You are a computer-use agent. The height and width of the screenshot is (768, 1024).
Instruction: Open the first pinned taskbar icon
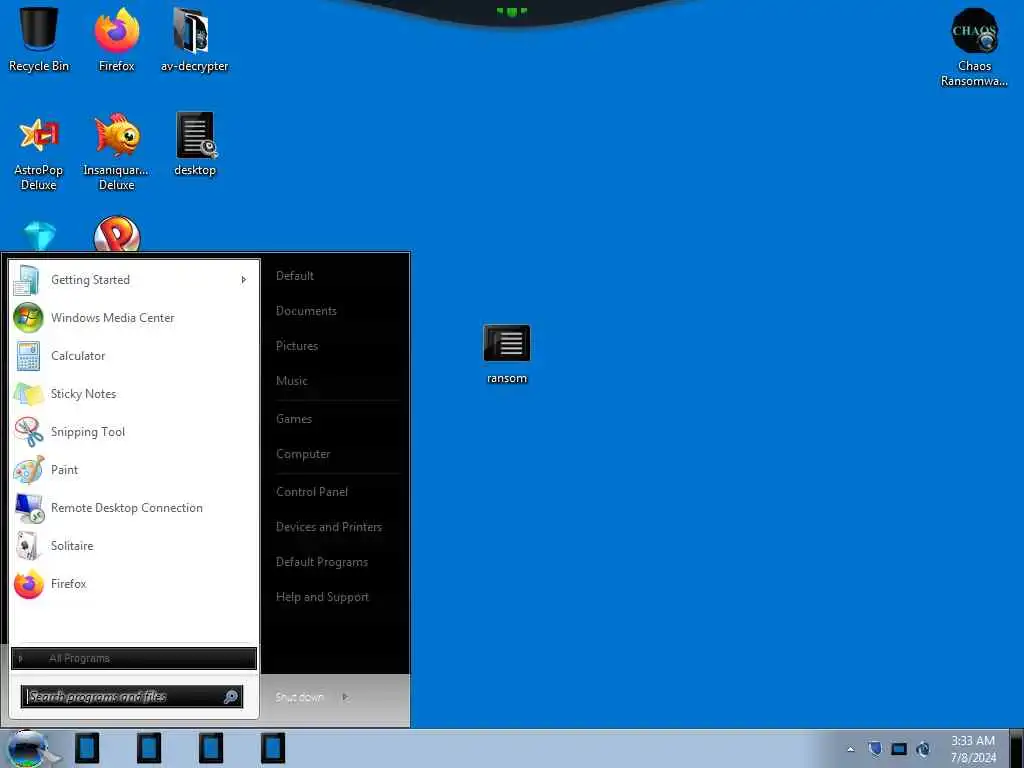pos(87,748)
